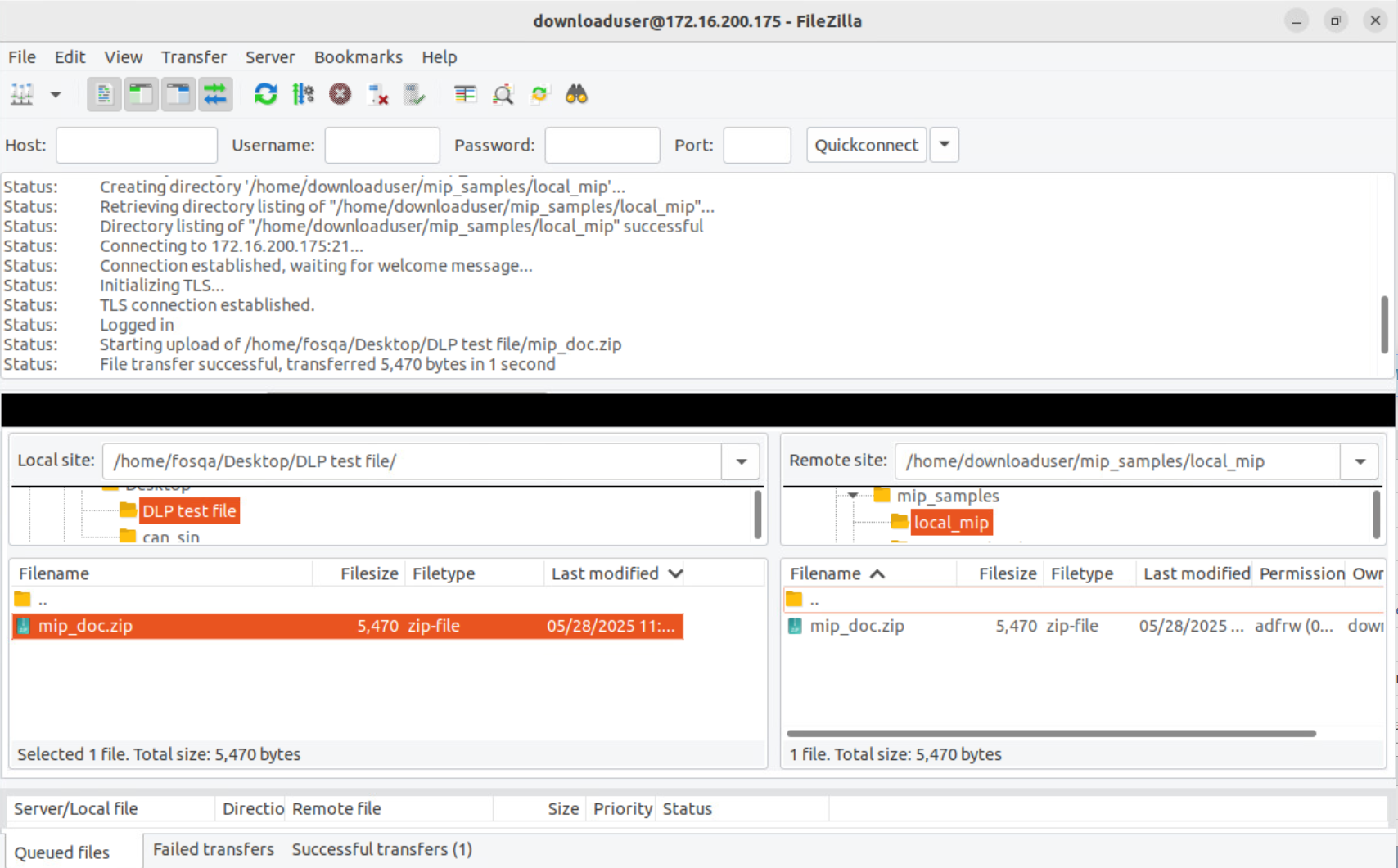The image size is (1398, 868).
Task: Sort local files by Filename column
Action: coord(161,573)
